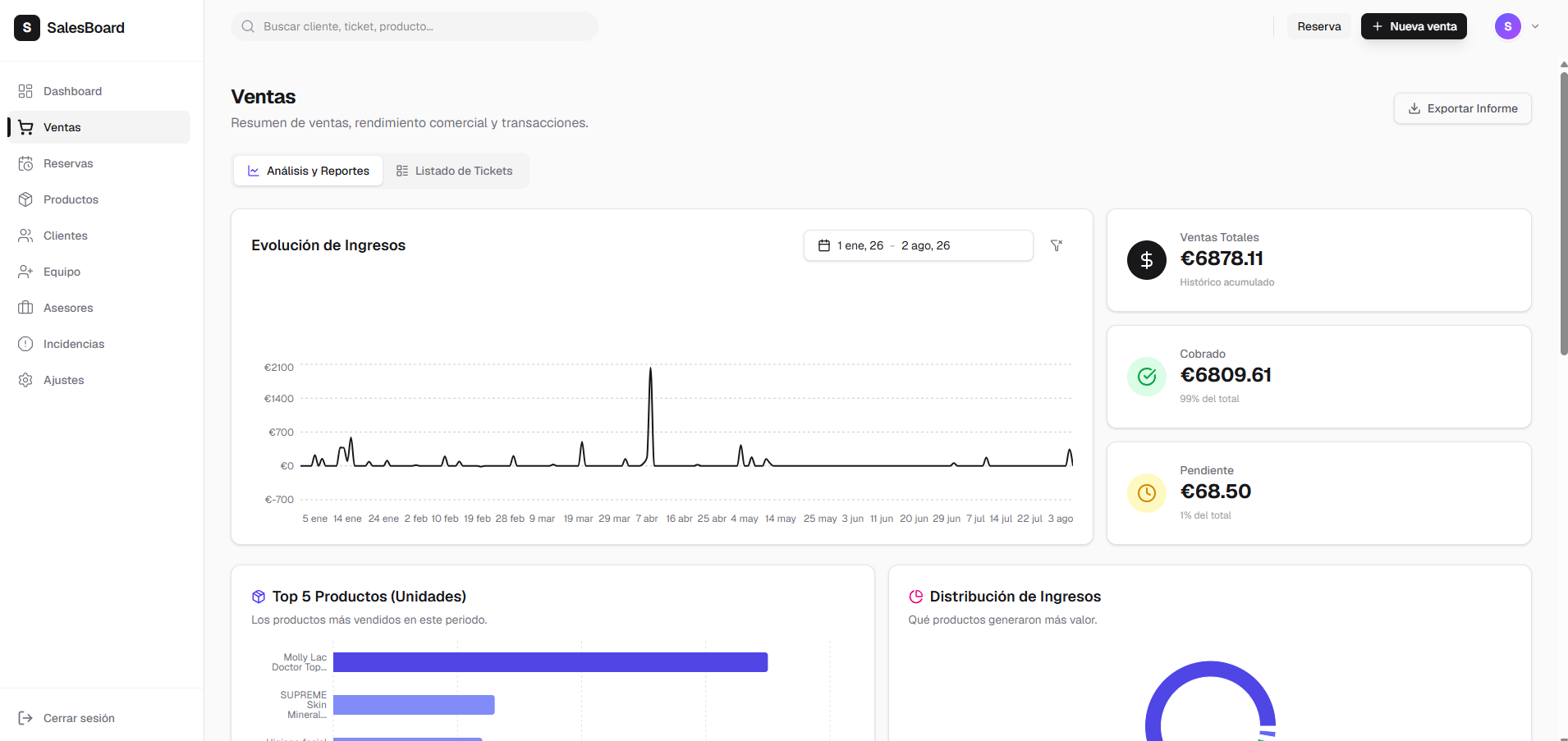Open Productos via its box icon
Screen dimensions: 1568x741
[25, 199]
